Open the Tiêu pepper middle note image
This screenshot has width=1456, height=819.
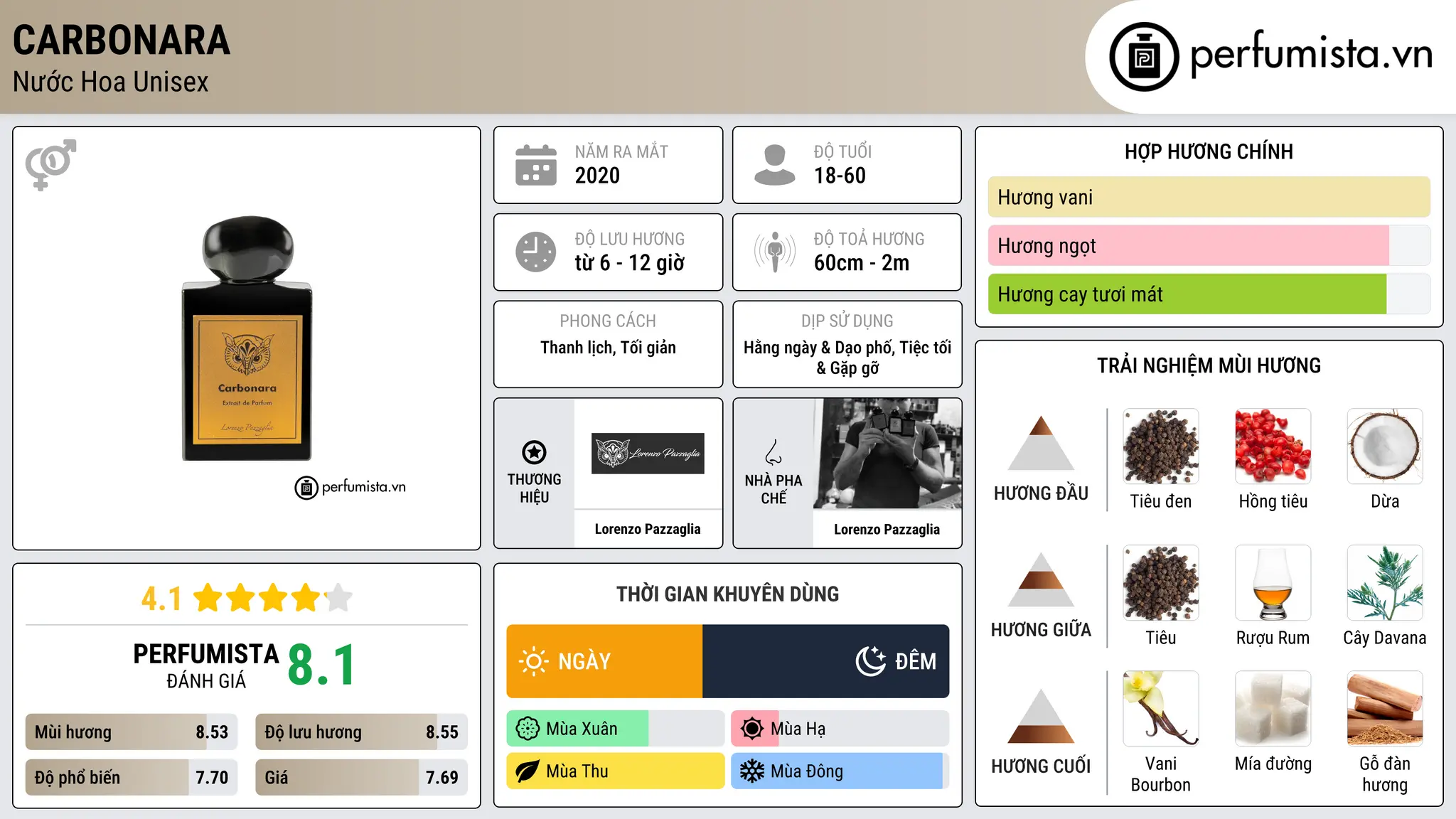(1161, 583)
